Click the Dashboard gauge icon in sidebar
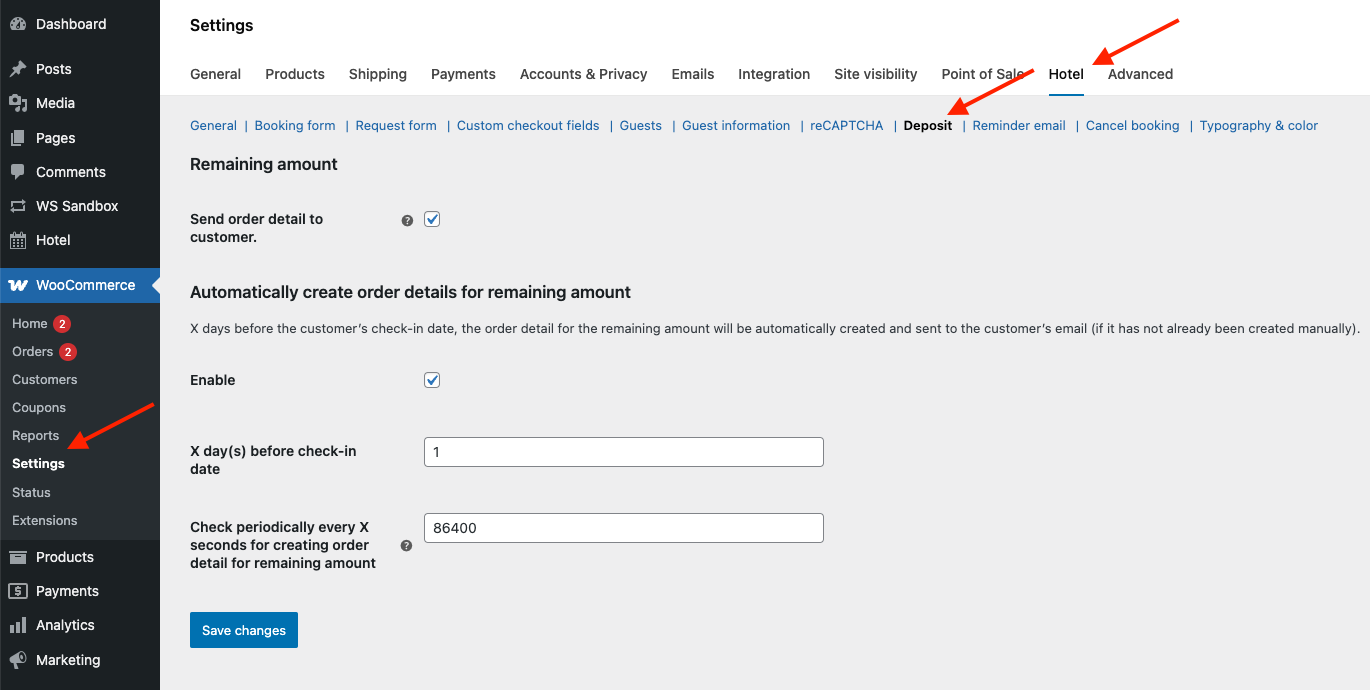 pos(18,24)
